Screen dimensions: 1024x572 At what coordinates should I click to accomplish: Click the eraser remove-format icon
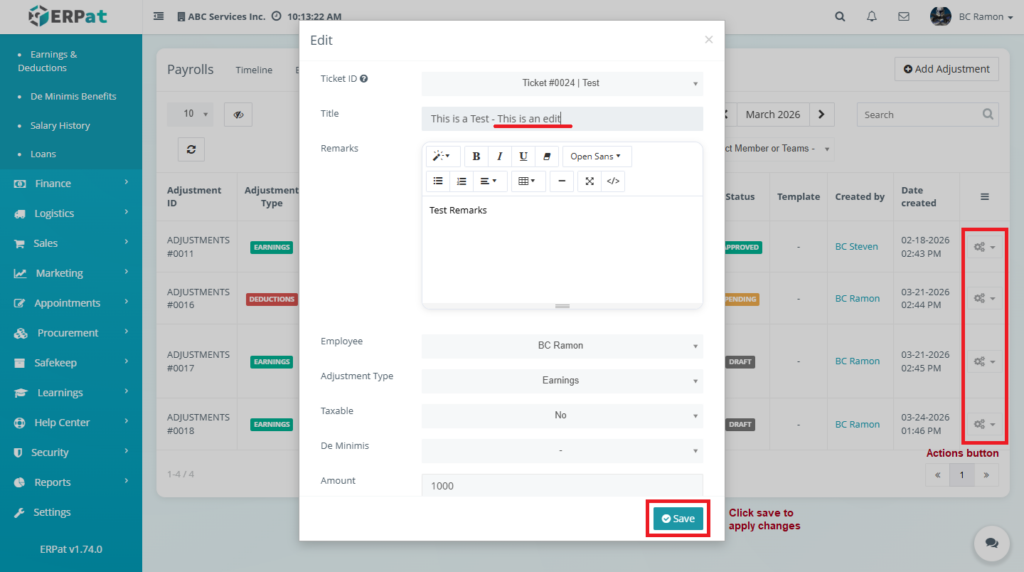click(x=546, y=156)
